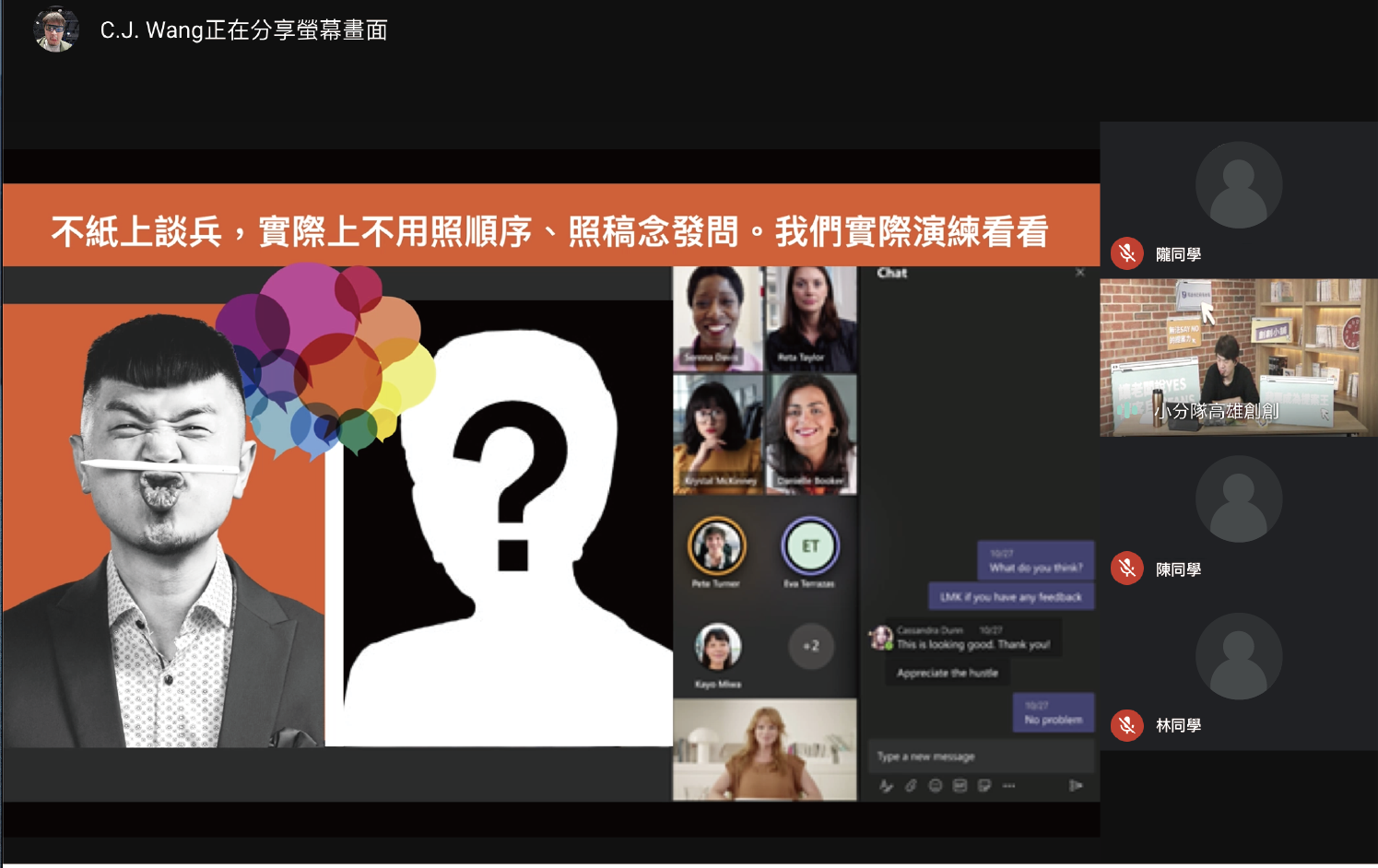The height and width of the screenshot is (868, 1378).
Task: Click the sticker icon in chat toolbar
Action: [984, 786]
